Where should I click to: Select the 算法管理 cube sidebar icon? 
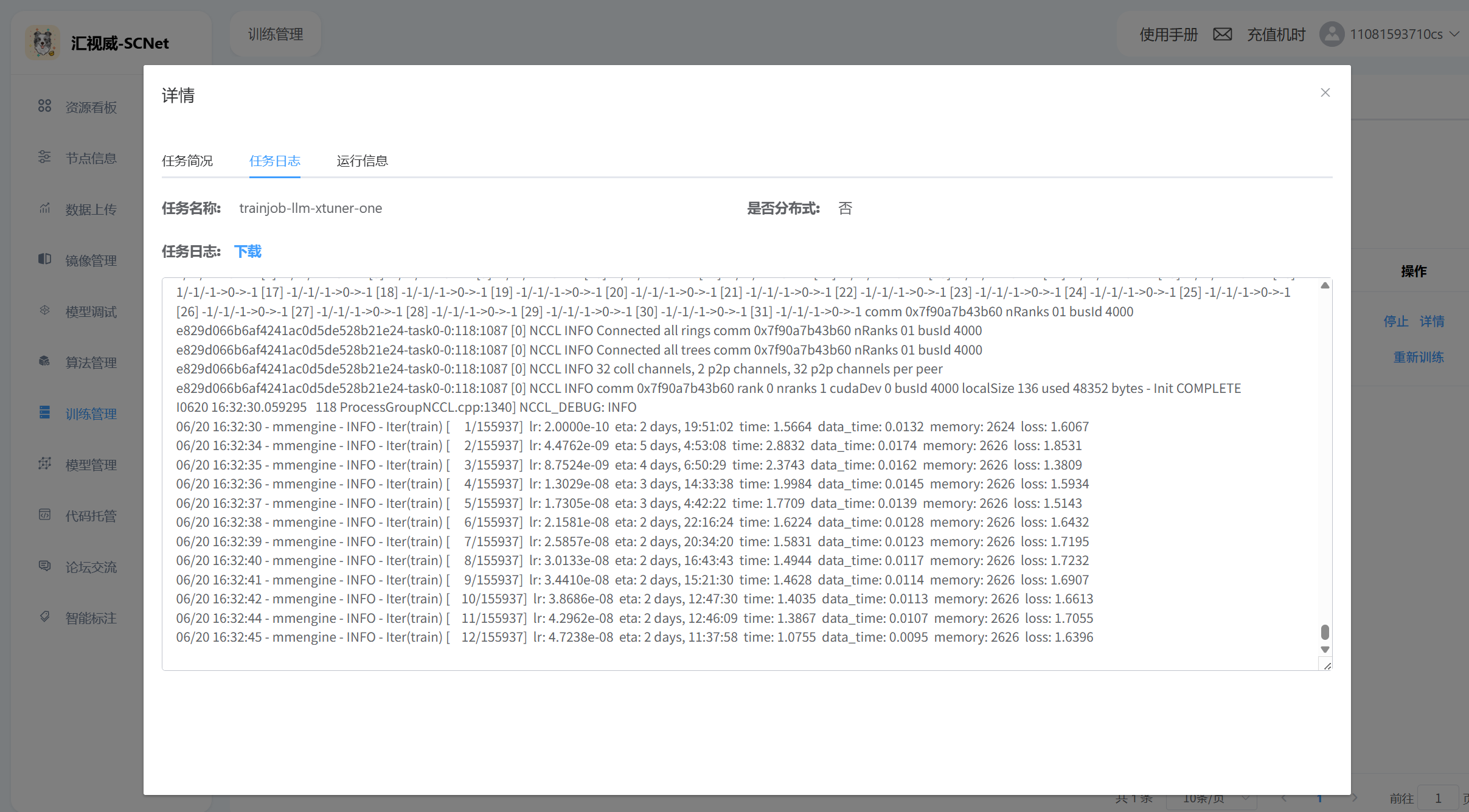pyautogui.click(x=44, y=361)
